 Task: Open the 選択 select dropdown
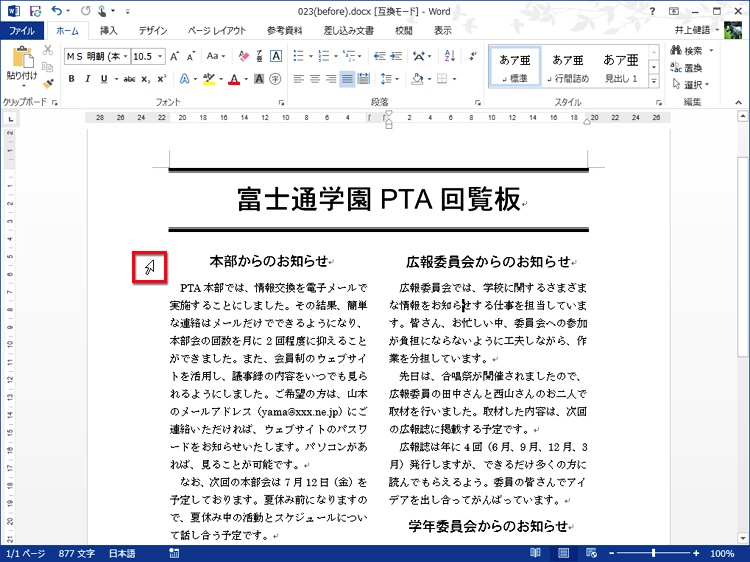691,85
